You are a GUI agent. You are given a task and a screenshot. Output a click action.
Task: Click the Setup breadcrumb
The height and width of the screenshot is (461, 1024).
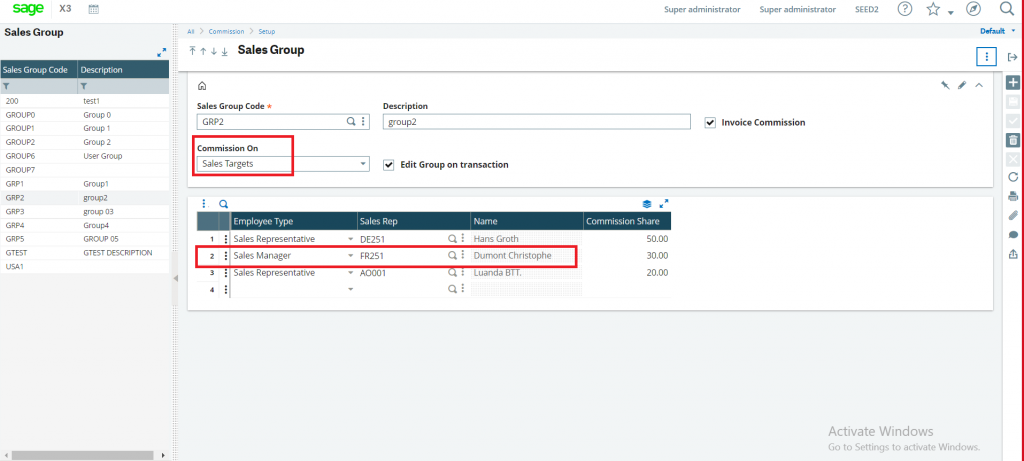[x=266, y=31]
